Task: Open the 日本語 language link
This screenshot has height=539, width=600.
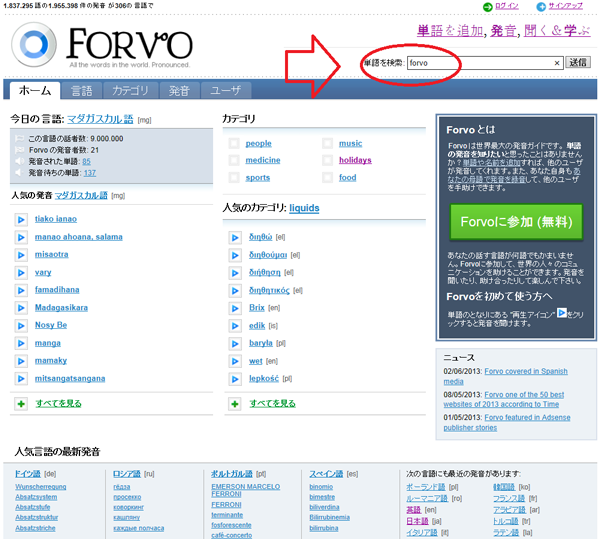Action: (417, 521)
